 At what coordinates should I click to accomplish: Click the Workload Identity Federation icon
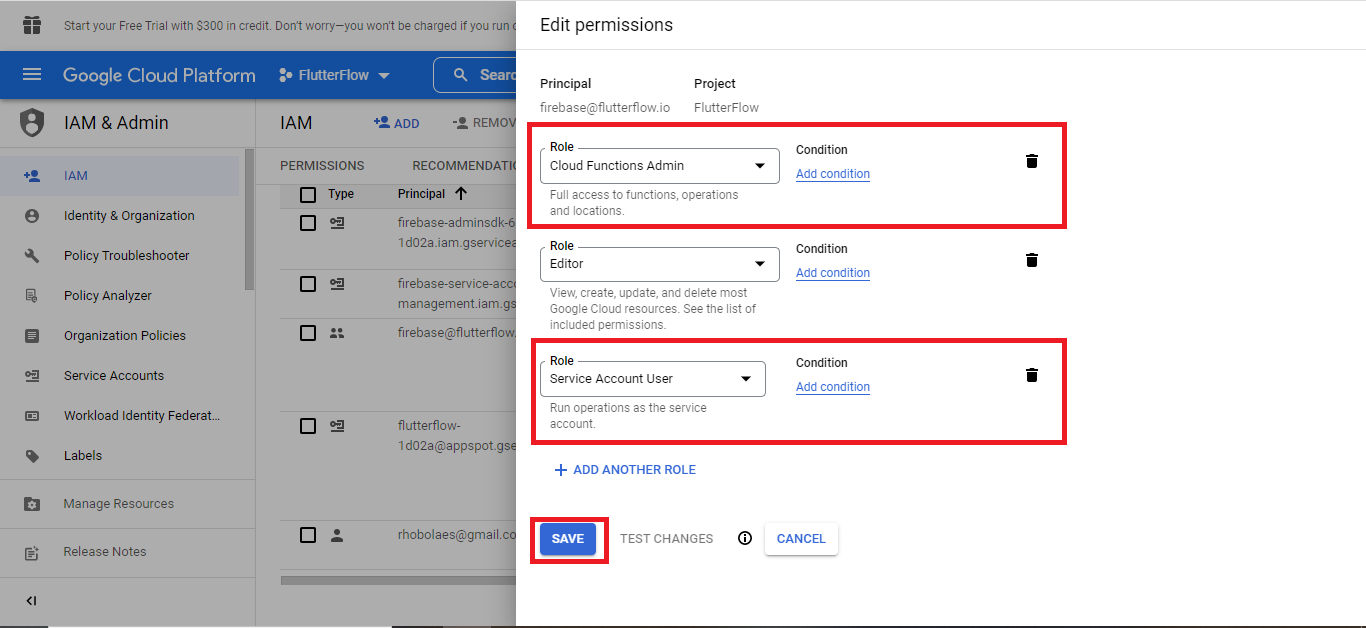(x=32, y=416)
